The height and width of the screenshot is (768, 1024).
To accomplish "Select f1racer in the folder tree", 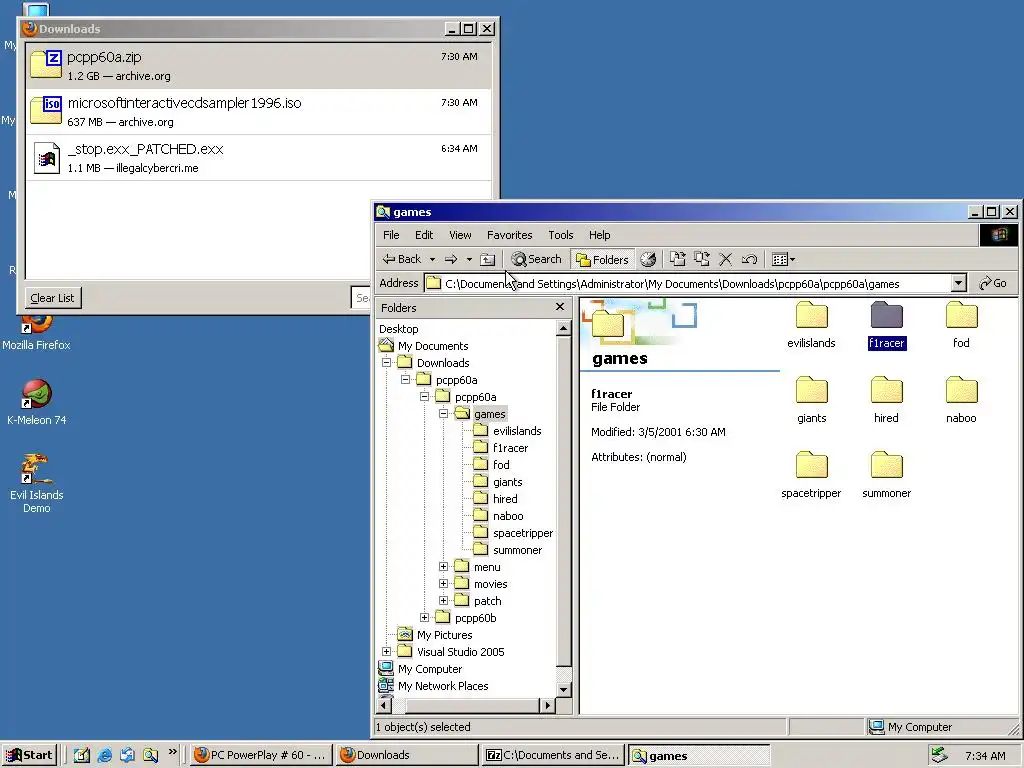I will 510,448.
